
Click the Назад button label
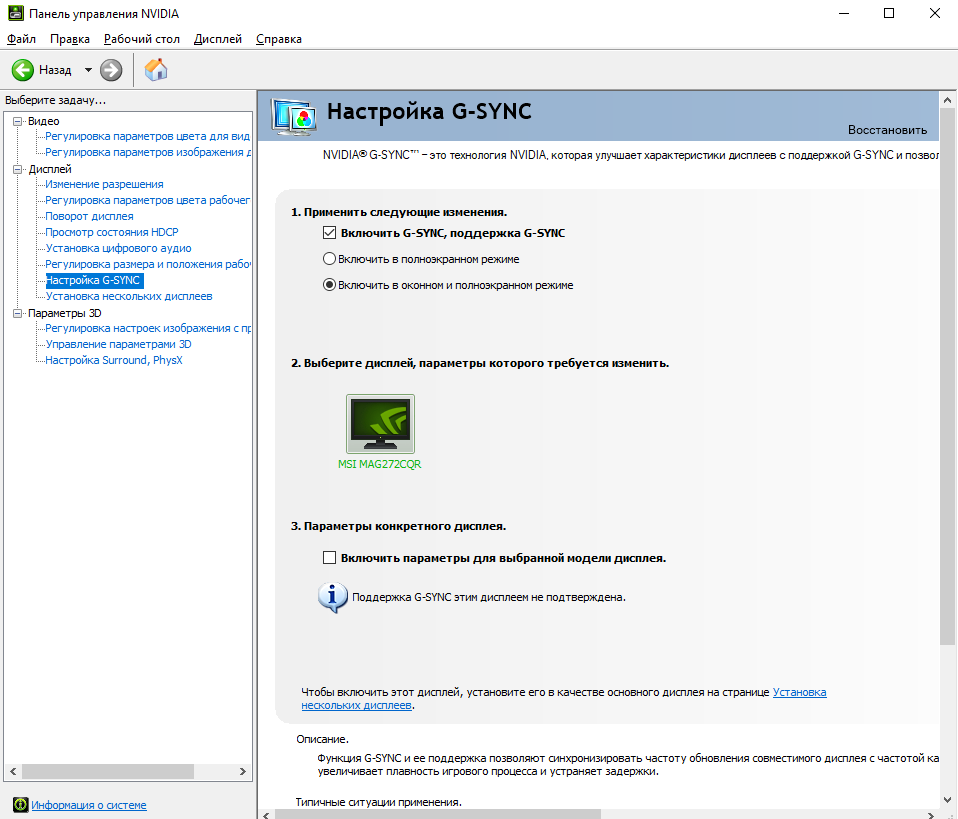pos(55,70)
